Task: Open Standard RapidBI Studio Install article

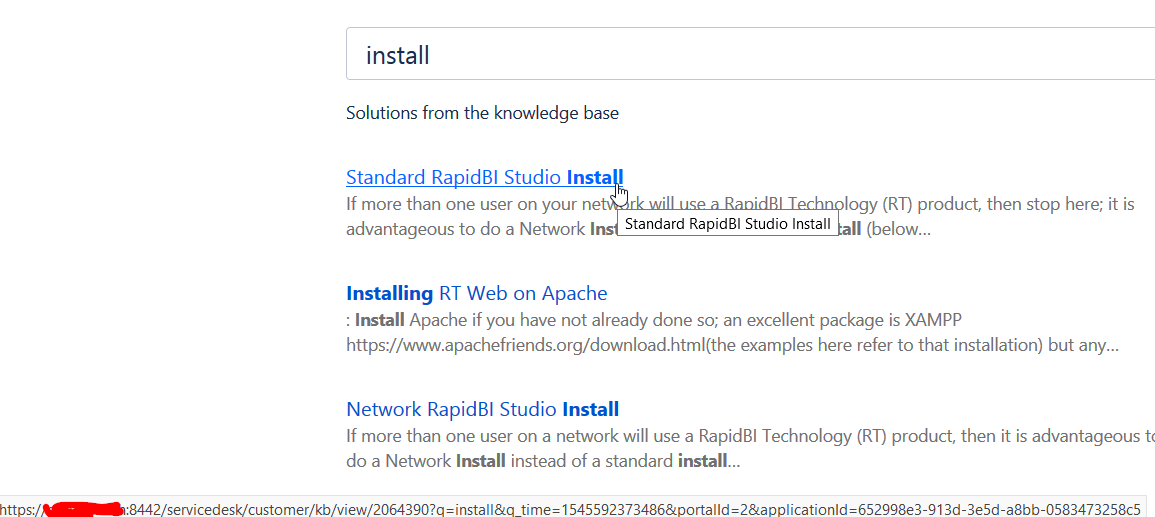Action: [485, 177]
